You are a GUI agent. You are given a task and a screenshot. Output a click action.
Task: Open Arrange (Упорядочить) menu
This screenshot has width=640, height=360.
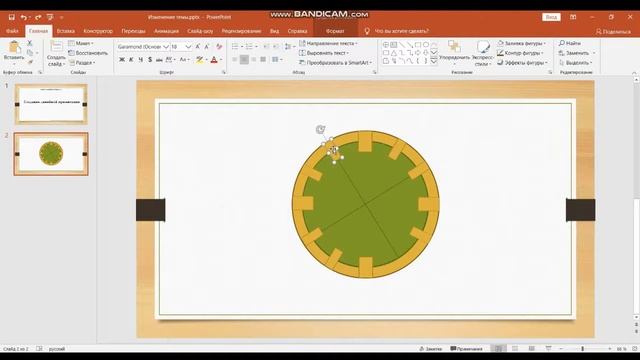click(455, 53)
